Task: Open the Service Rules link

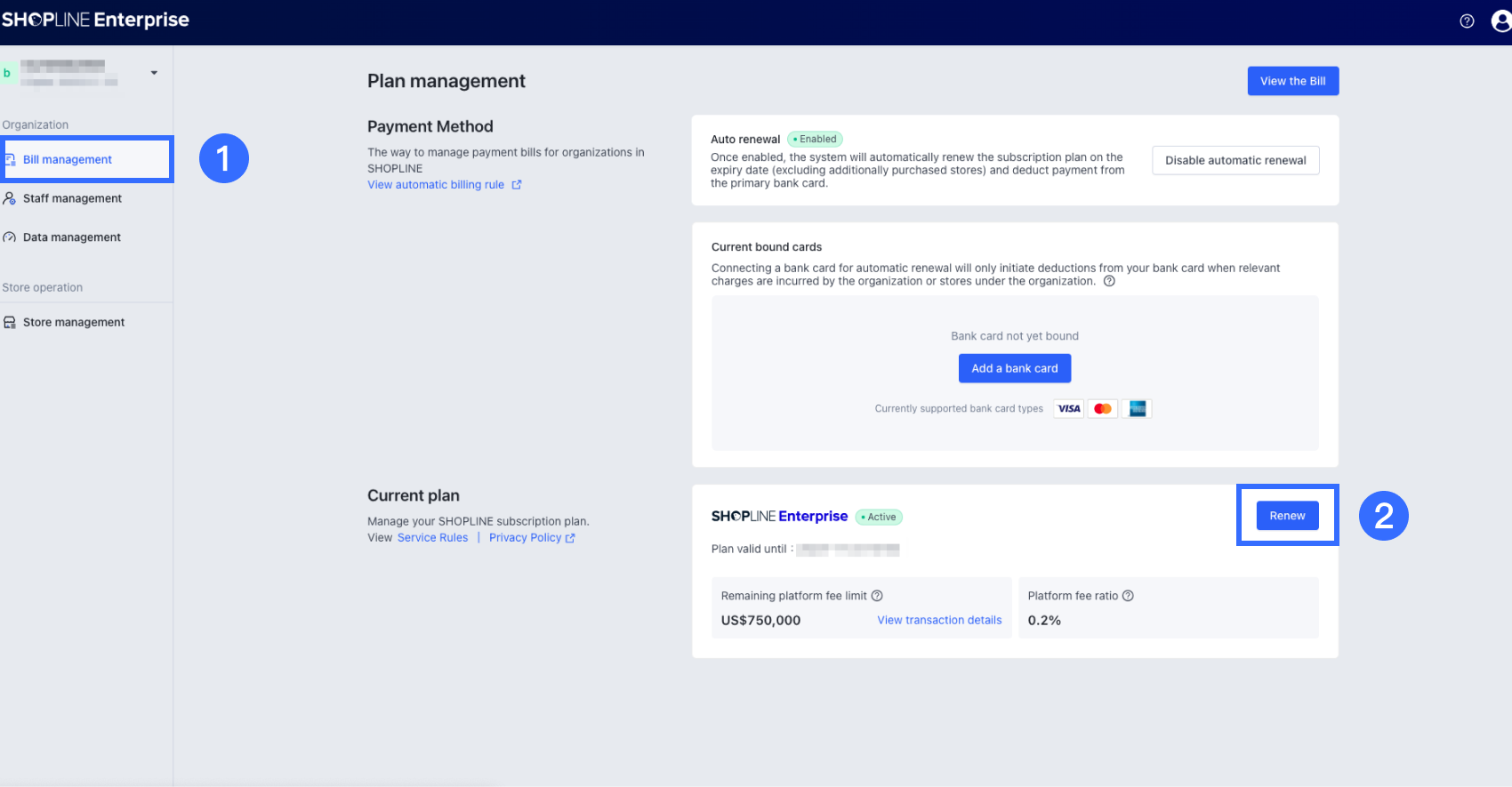Action: 432,538
